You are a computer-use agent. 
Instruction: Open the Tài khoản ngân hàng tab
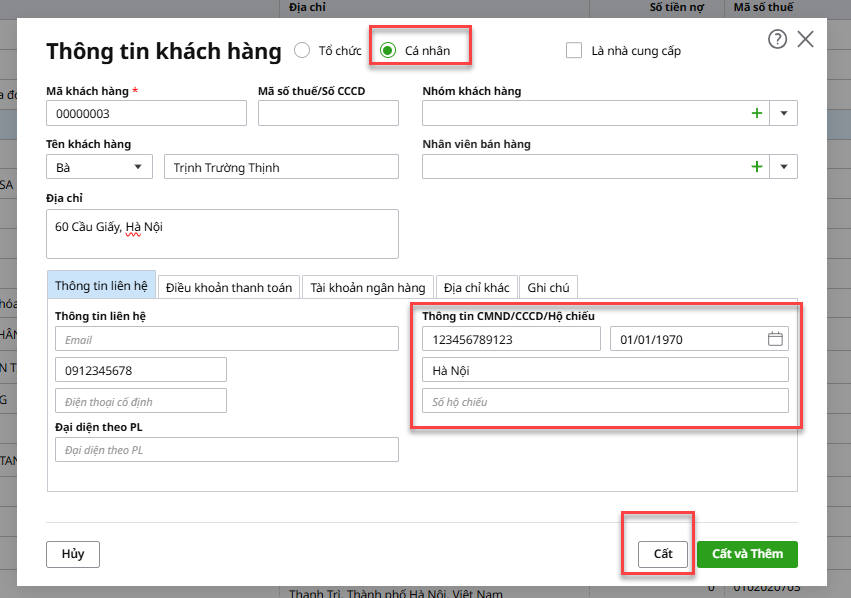(368, 287)
